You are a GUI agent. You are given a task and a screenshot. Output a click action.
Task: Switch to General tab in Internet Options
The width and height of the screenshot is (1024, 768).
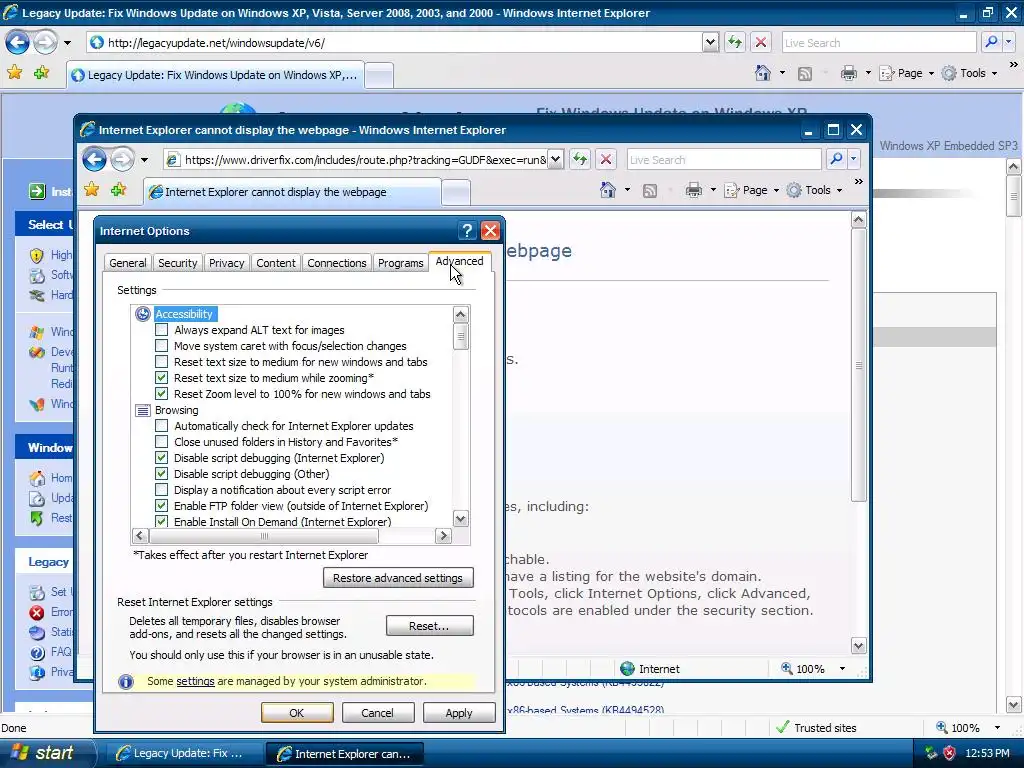(x=128, y=263)
